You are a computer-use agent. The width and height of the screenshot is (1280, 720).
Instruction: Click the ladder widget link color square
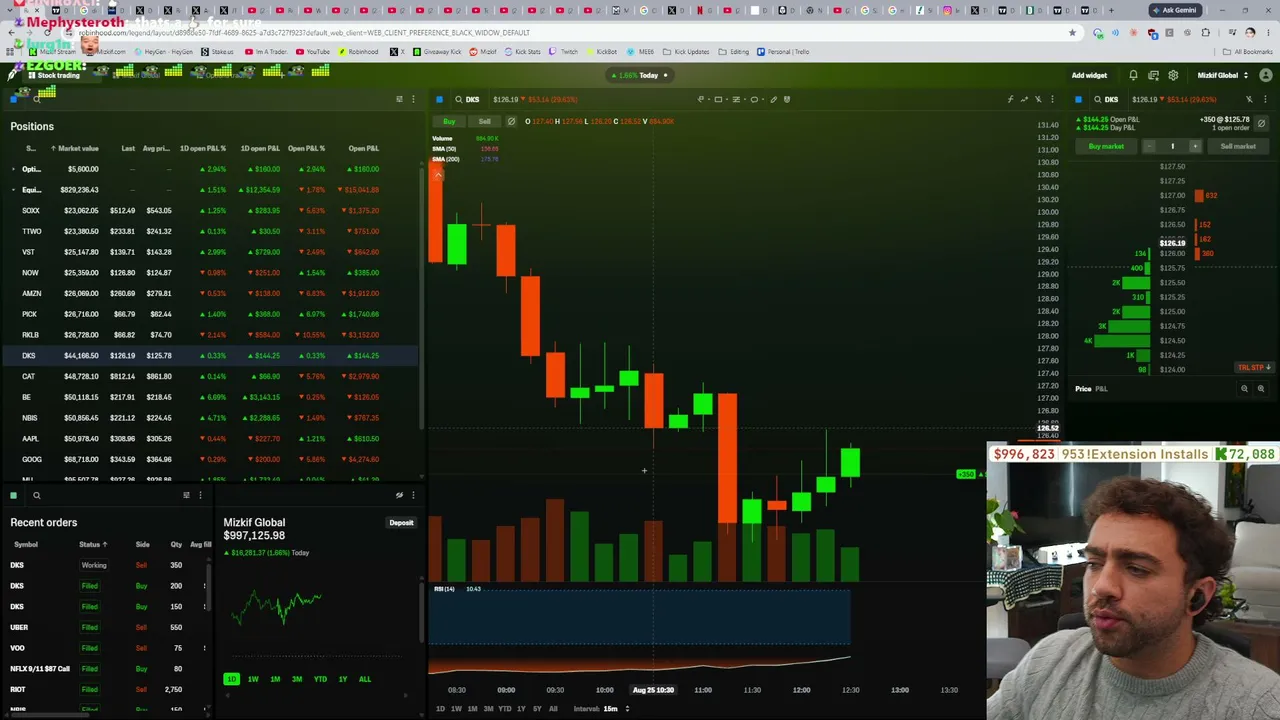1078,99
